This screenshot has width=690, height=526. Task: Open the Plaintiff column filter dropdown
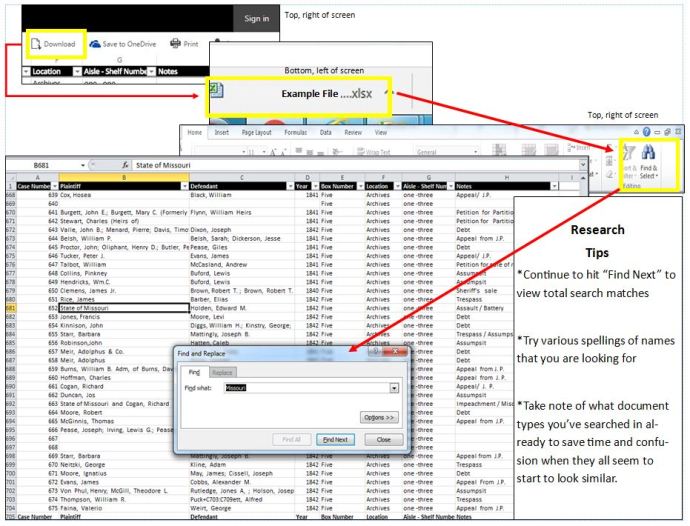pyautogui.click(x=183, y=185)
